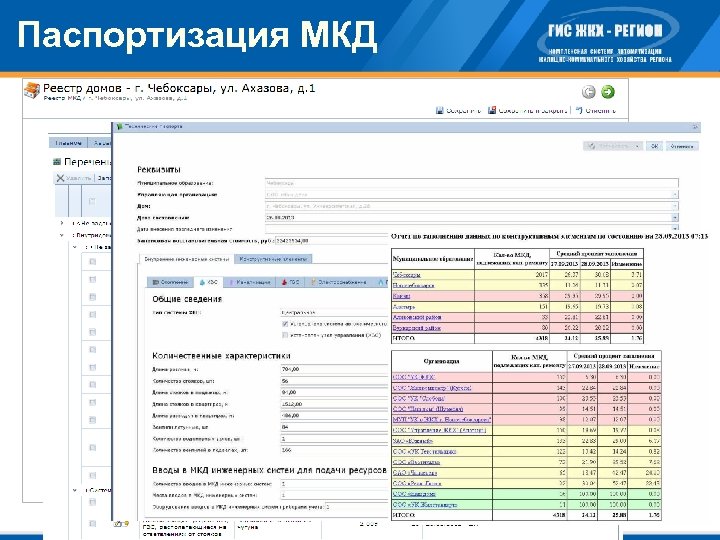This screenshot has width=720, height=540.
Task: Close the technical passport dialog
Action: pyautogui.click(x=696, y=126)
